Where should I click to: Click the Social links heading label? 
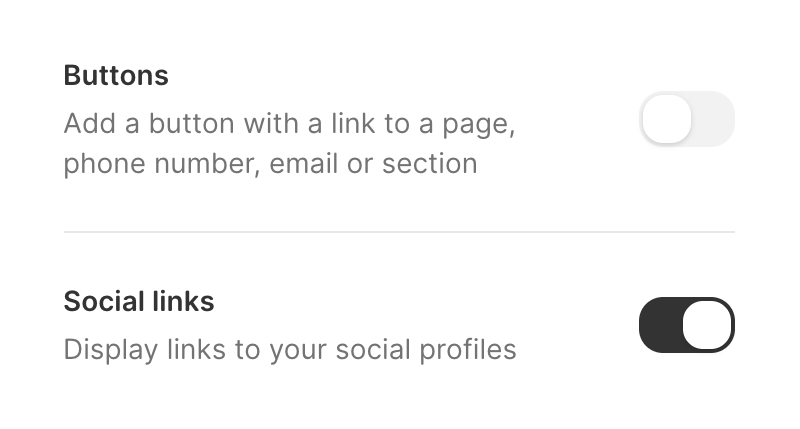pos(139,301)
